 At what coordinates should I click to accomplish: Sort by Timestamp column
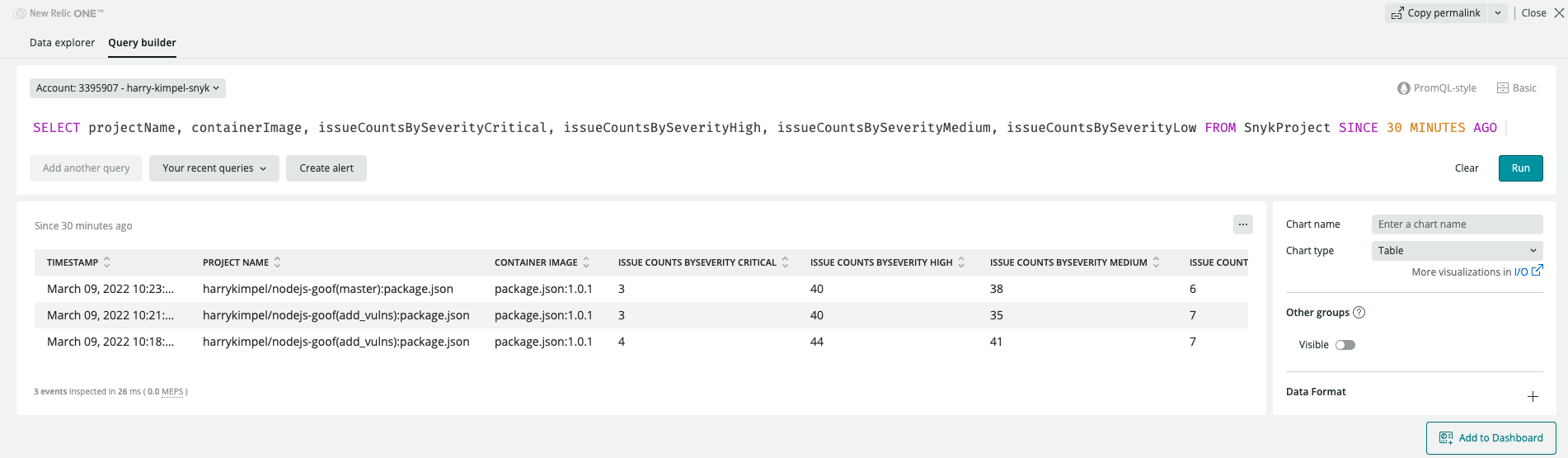pos(78,262)
